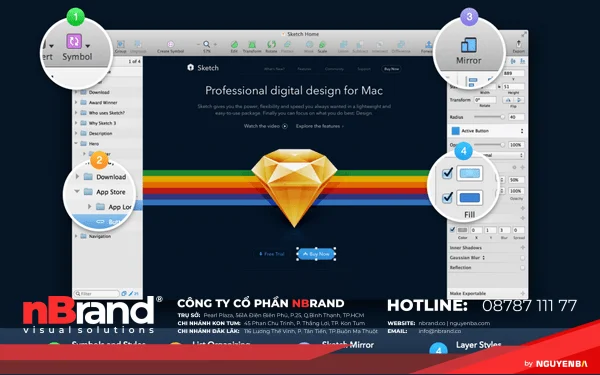
Task: Apply the Mask toolbar icon
Action: tap(309, 44)
